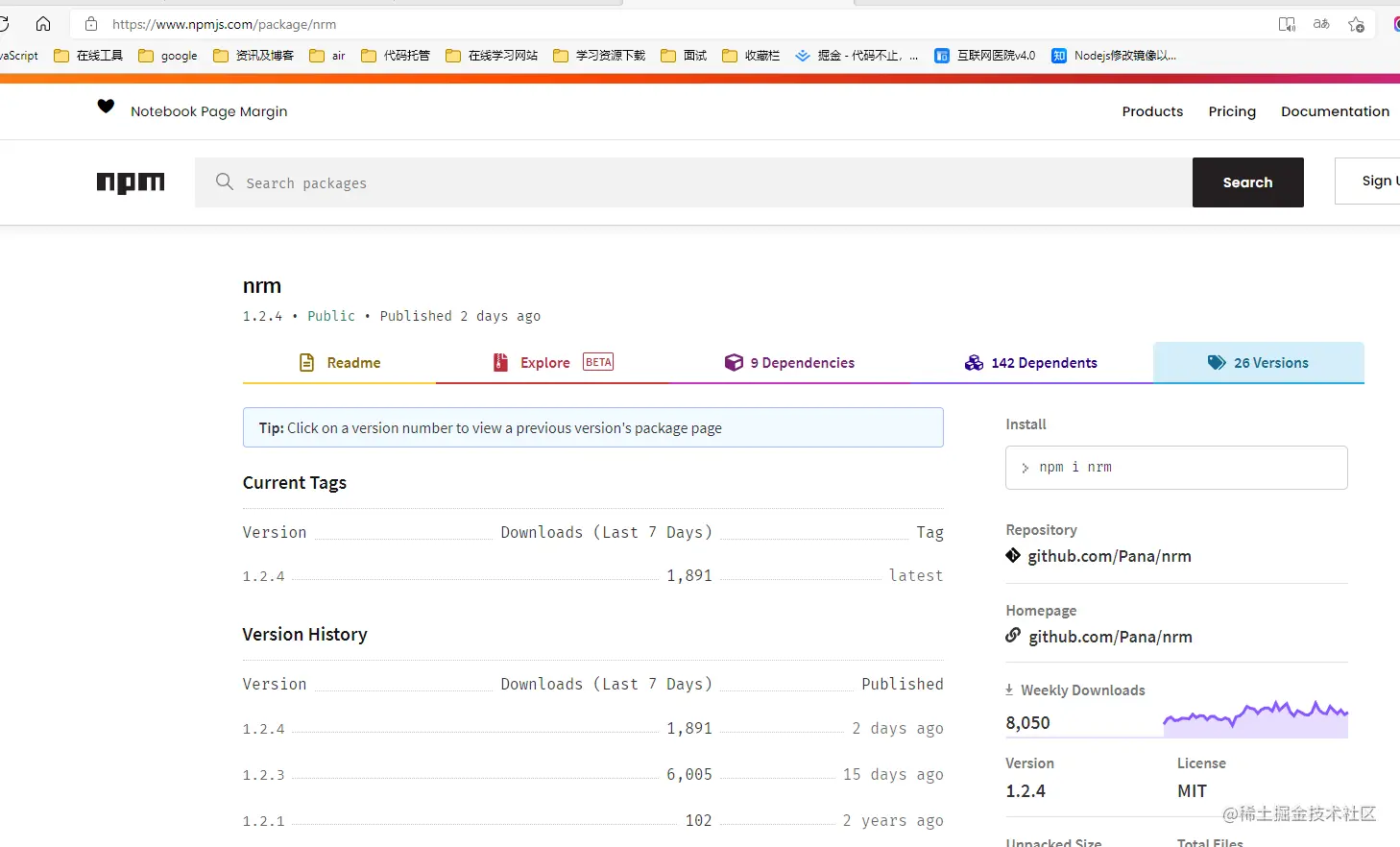
Task: Open the 代码托管 bookmark folder
Action: pos(396,56)
